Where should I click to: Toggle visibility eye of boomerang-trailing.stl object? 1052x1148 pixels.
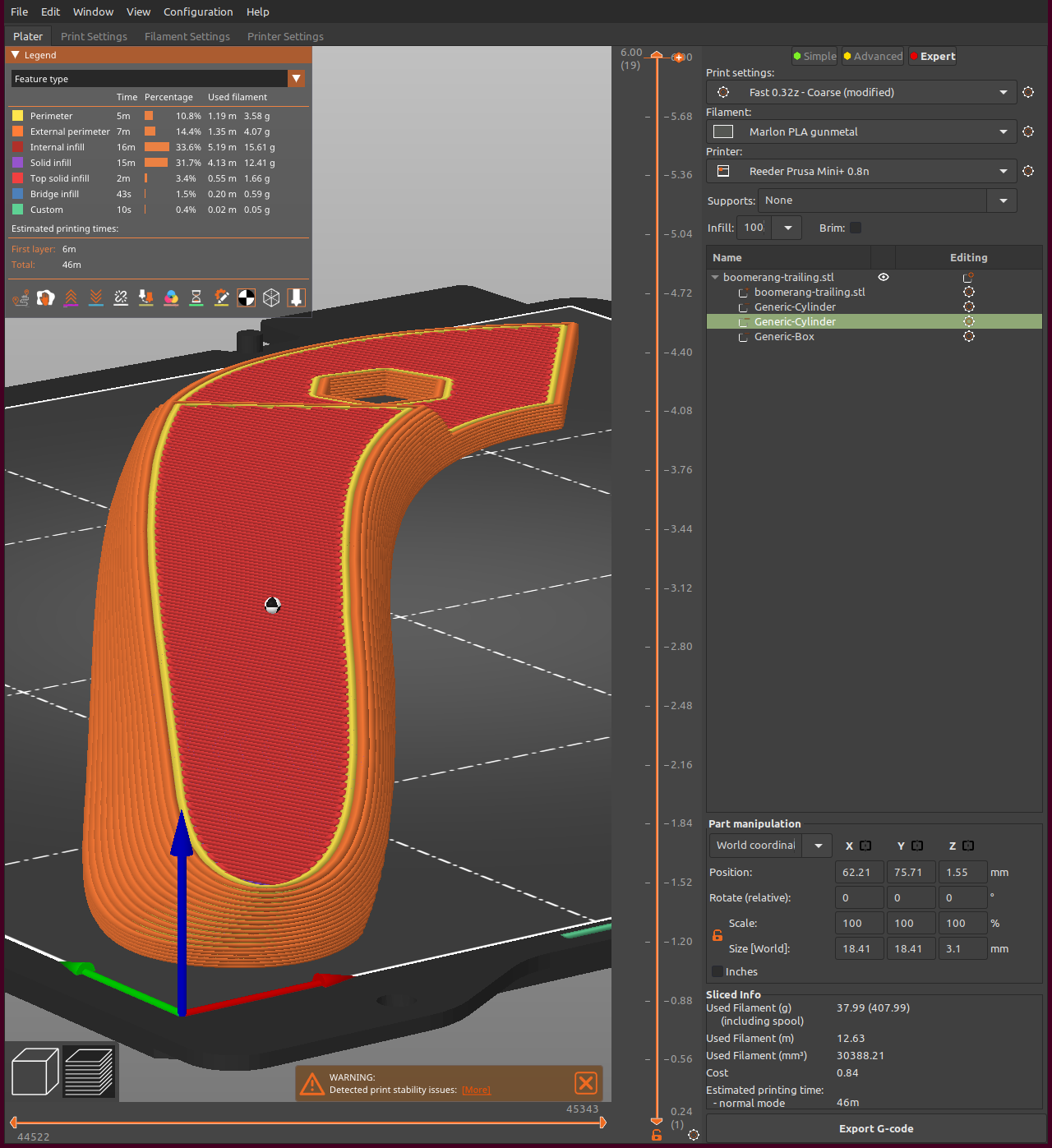(x=884, y=277)
